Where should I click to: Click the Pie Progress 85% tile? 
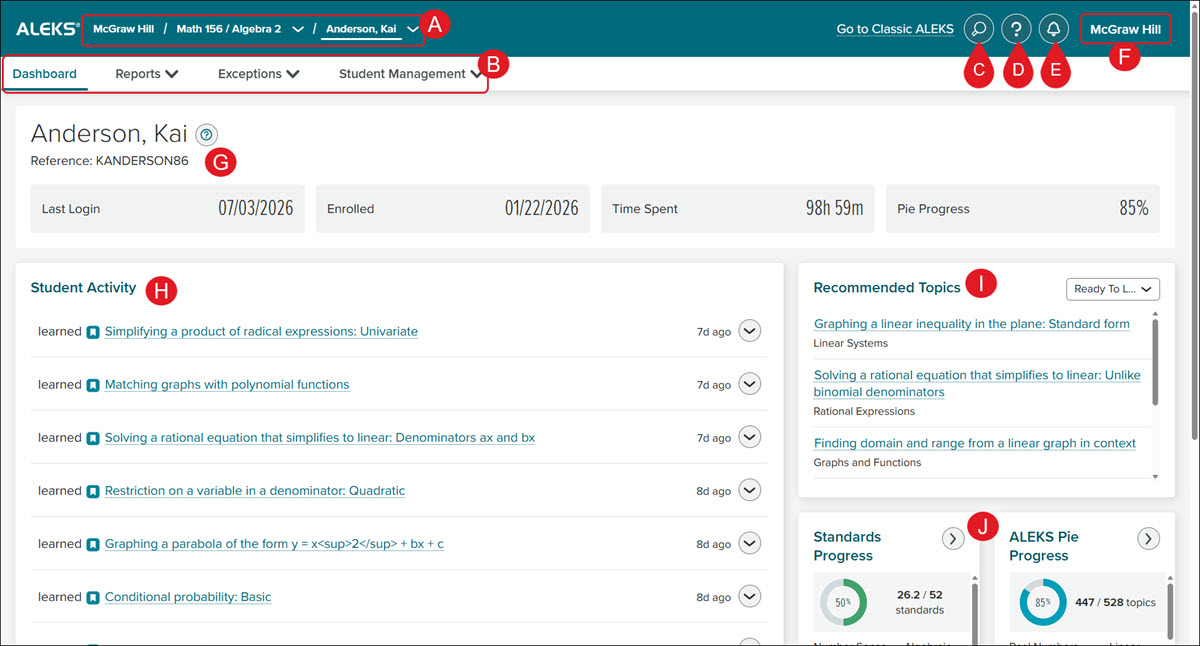(x=1023, y=209)
